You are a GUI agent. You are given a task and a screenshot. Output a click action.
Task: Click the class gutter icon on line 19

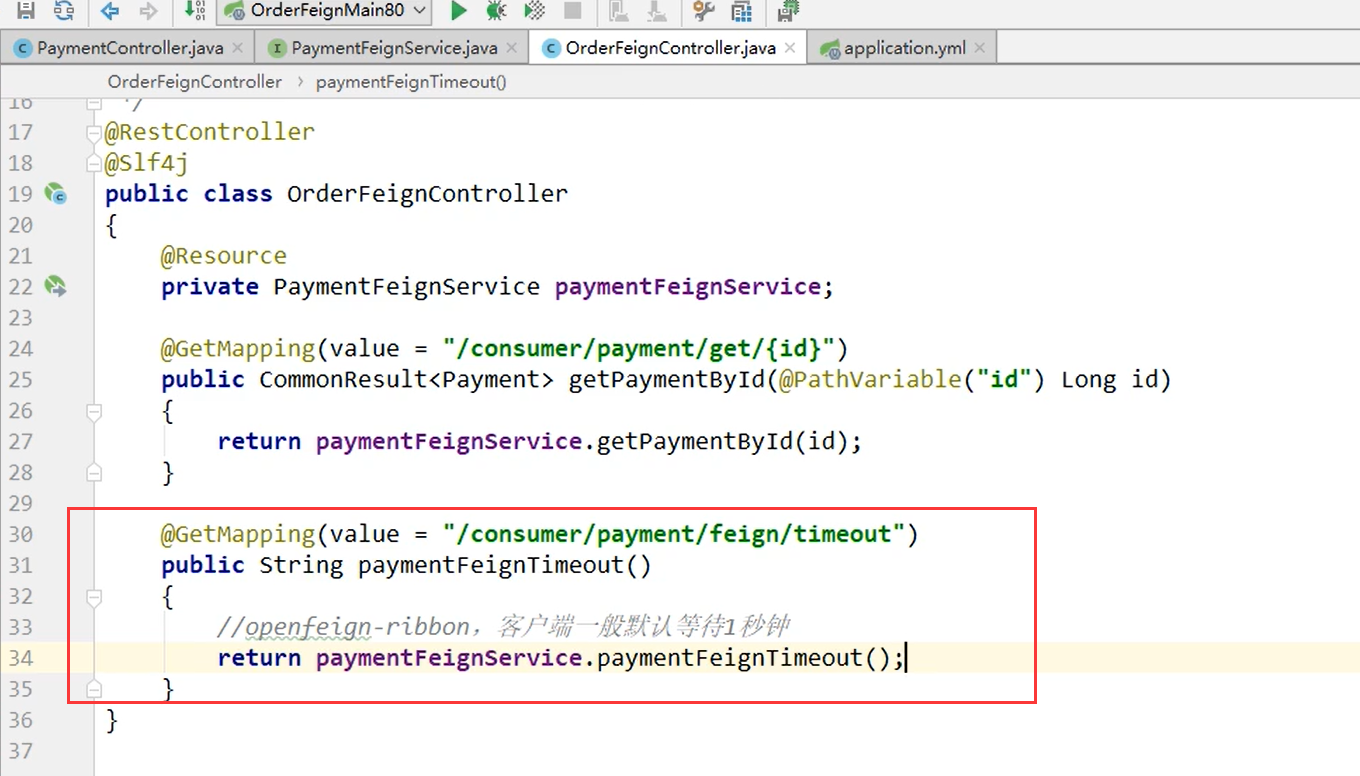coord(57,195)
